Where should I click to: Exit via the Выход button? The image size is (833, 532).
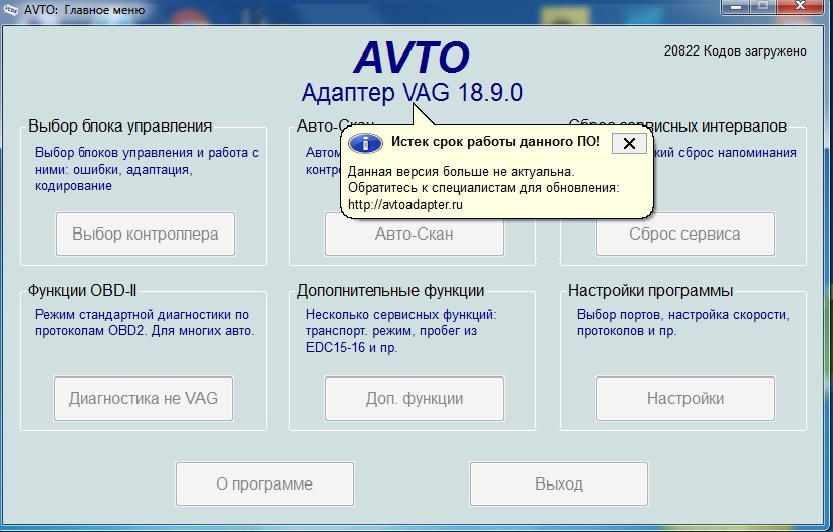(x=558, y=484)
